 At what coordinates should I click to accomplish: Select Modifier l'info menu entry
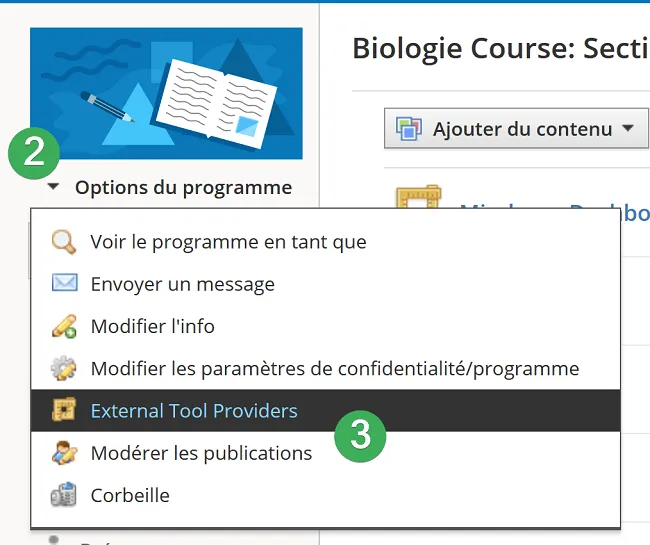(x=153, y=326)
